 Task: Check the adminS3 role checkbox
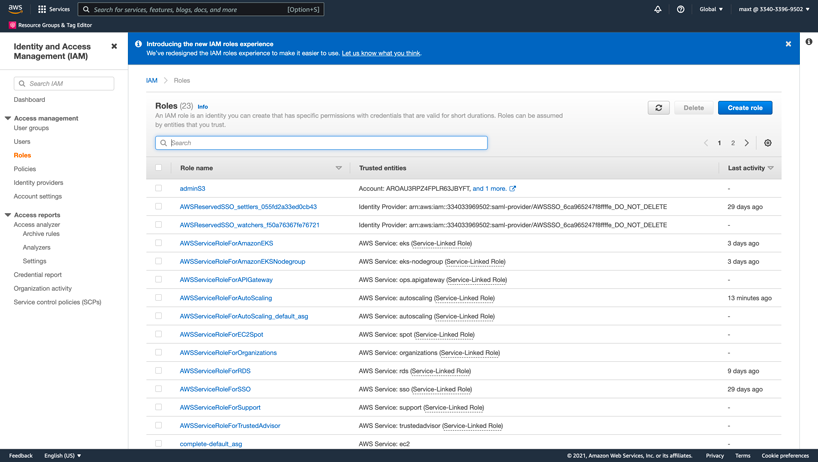coord(159,188)
